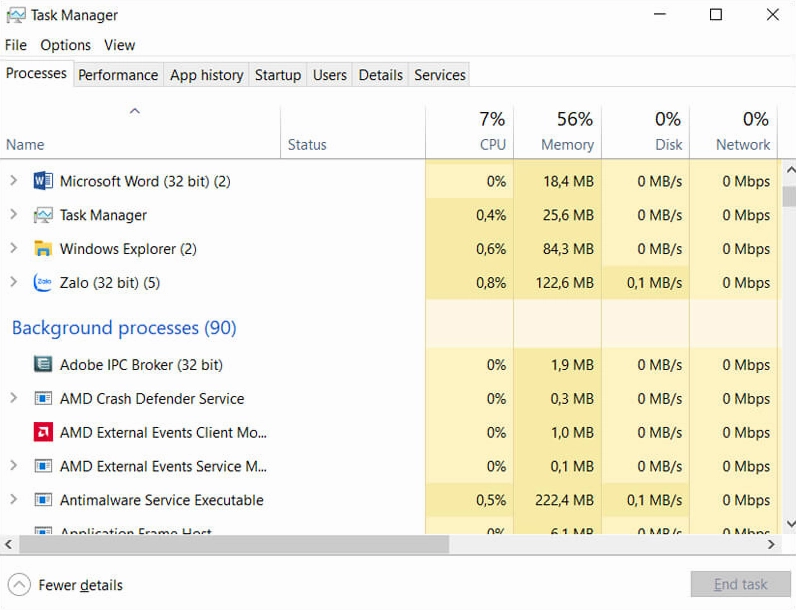Click the Task Manager title bar icon
The image size is (796, 610).
click(16, 15)
